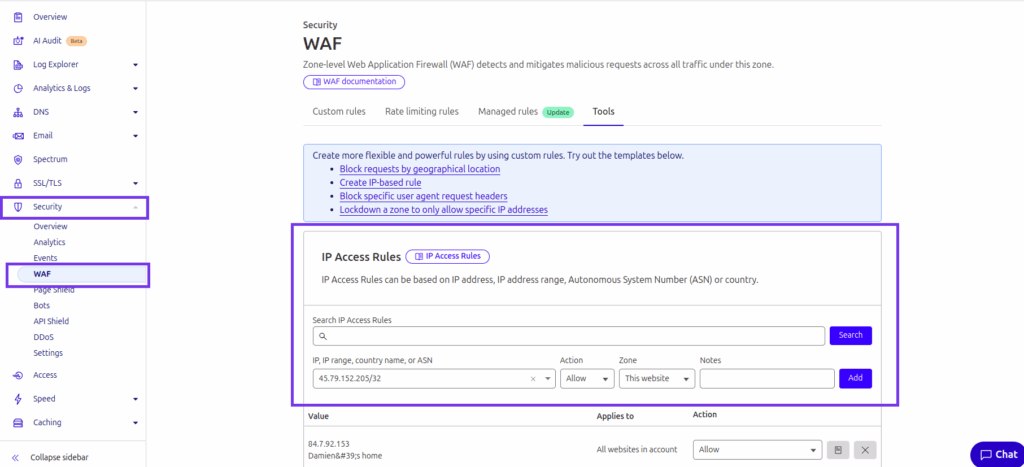Click the AI Audit robot icon
Image resolution: width=1024 pixels, height=467 pixels.
point(18,40)
